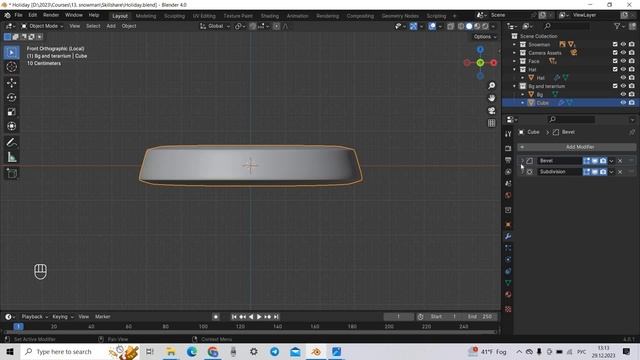Open Global transform orientation dropdown

[x=215, y=26]
